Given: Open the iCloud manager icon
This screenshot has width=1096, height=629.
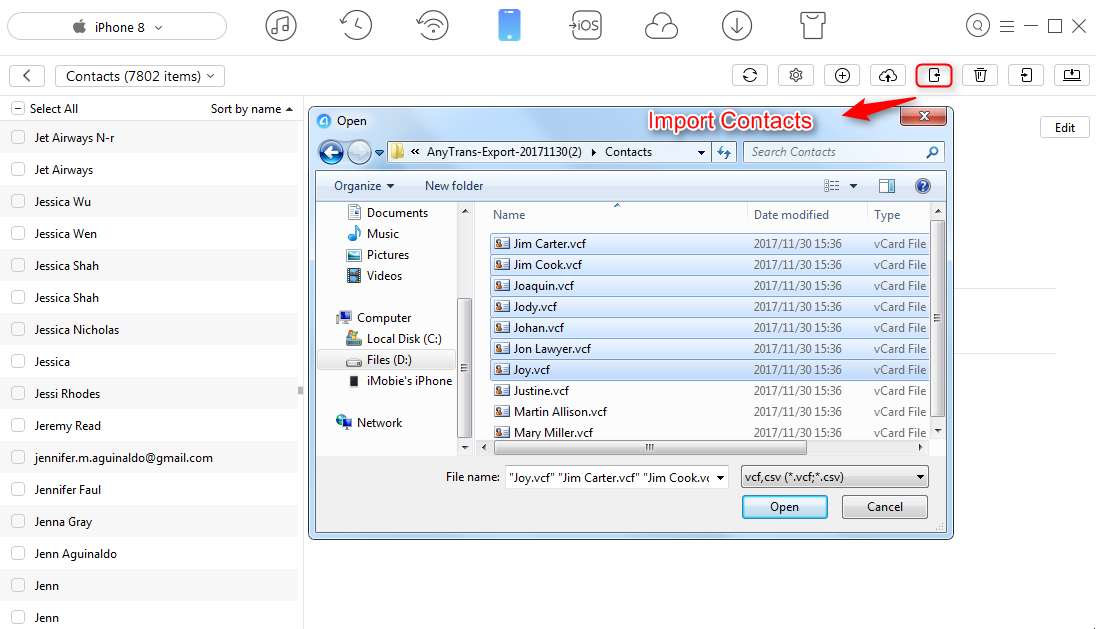Looking at the screenshot, I should click(x=661, y=27).
